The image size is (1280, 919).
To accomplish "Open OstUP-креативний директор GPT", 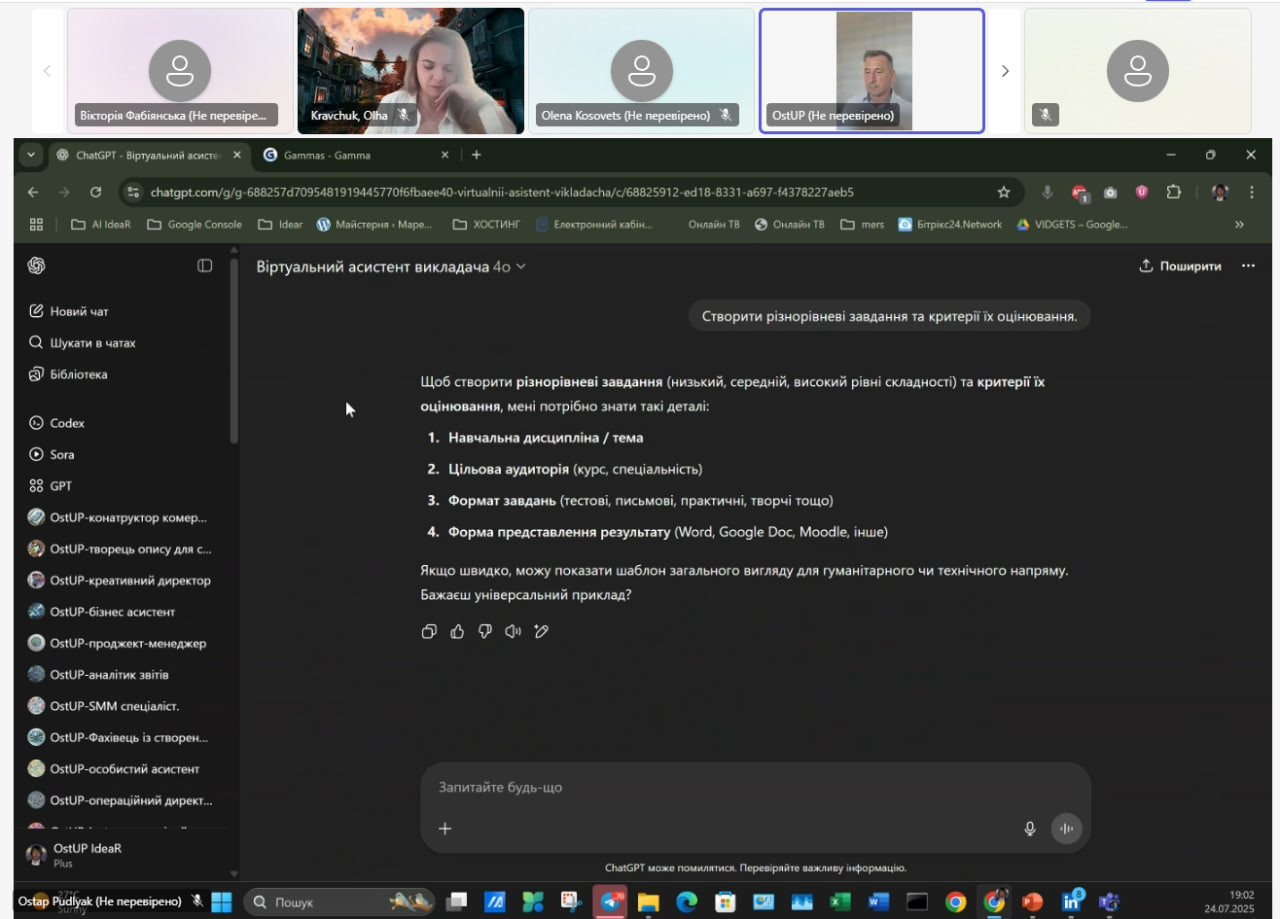I will click(119, 580).
